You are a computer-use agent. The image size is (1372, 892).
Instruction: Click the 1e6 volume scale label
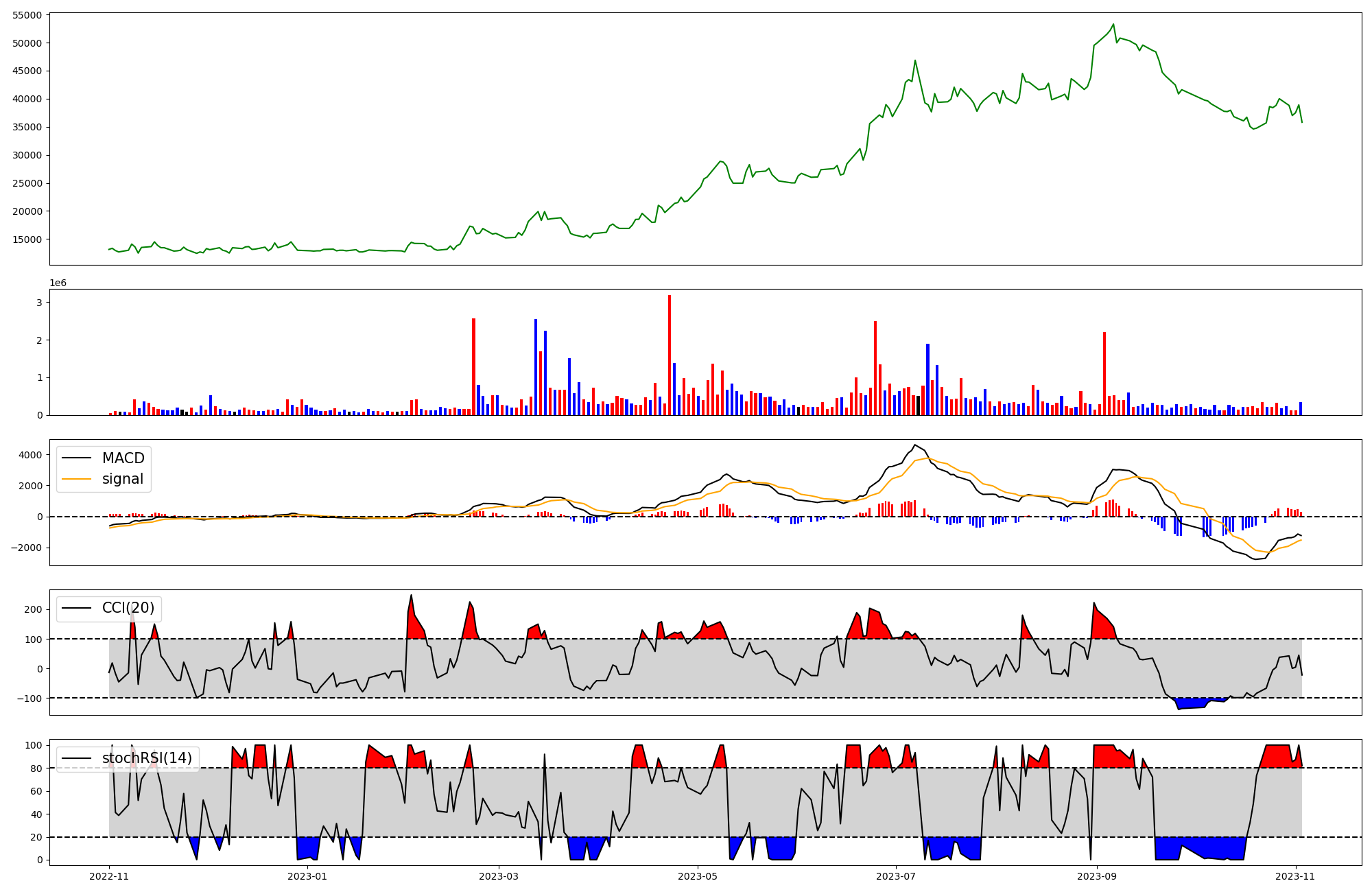[x=58, y=283]
